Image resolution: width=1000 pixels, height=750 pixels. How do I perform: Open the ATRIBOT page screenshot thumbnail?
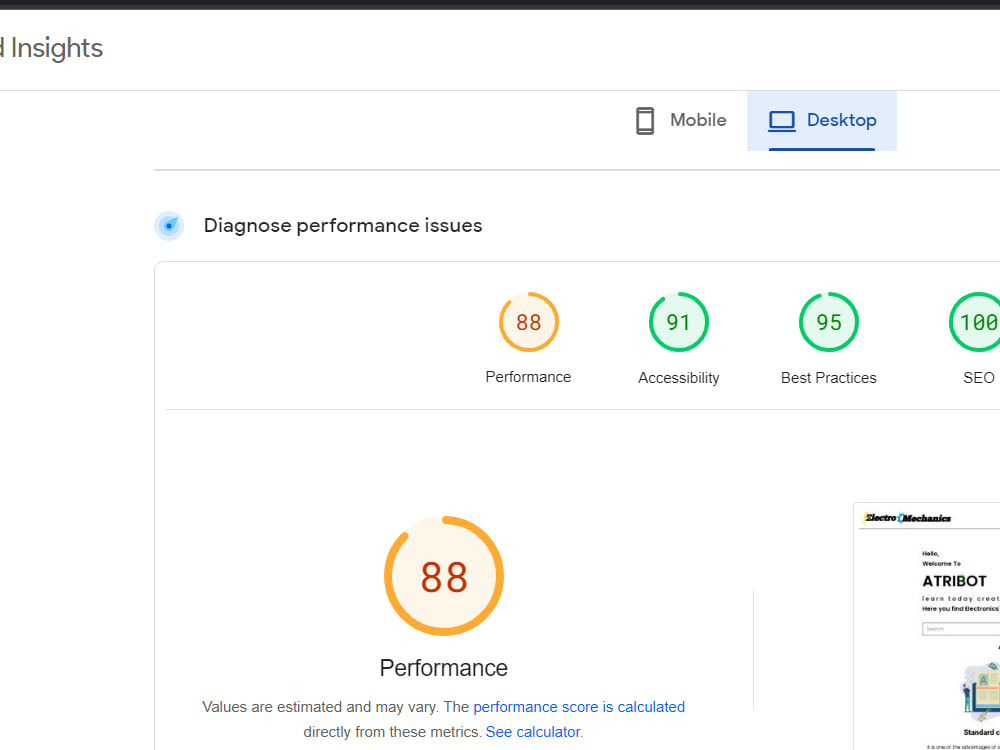927,626
